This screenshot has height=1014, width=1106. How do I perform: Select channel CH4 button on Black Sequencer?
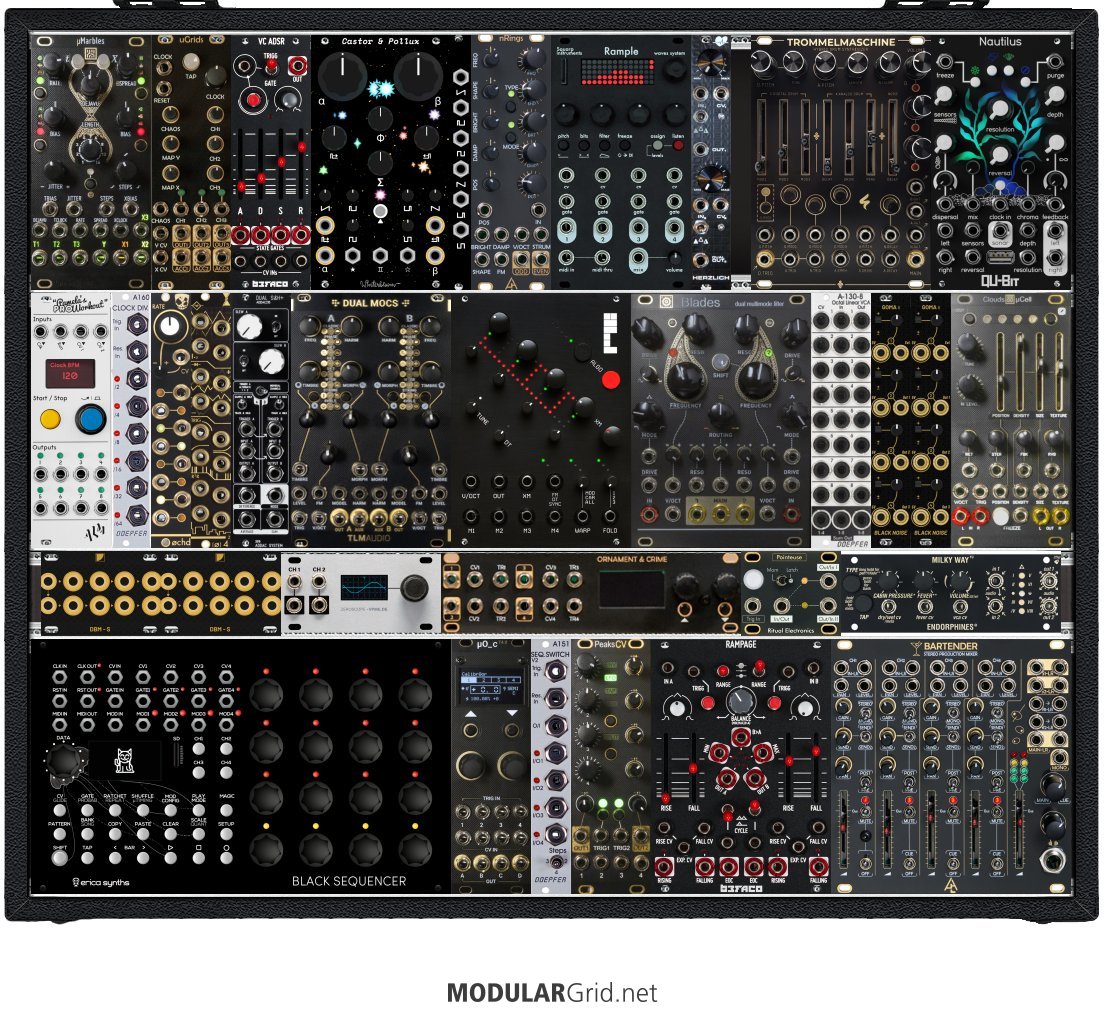[226, 772]
